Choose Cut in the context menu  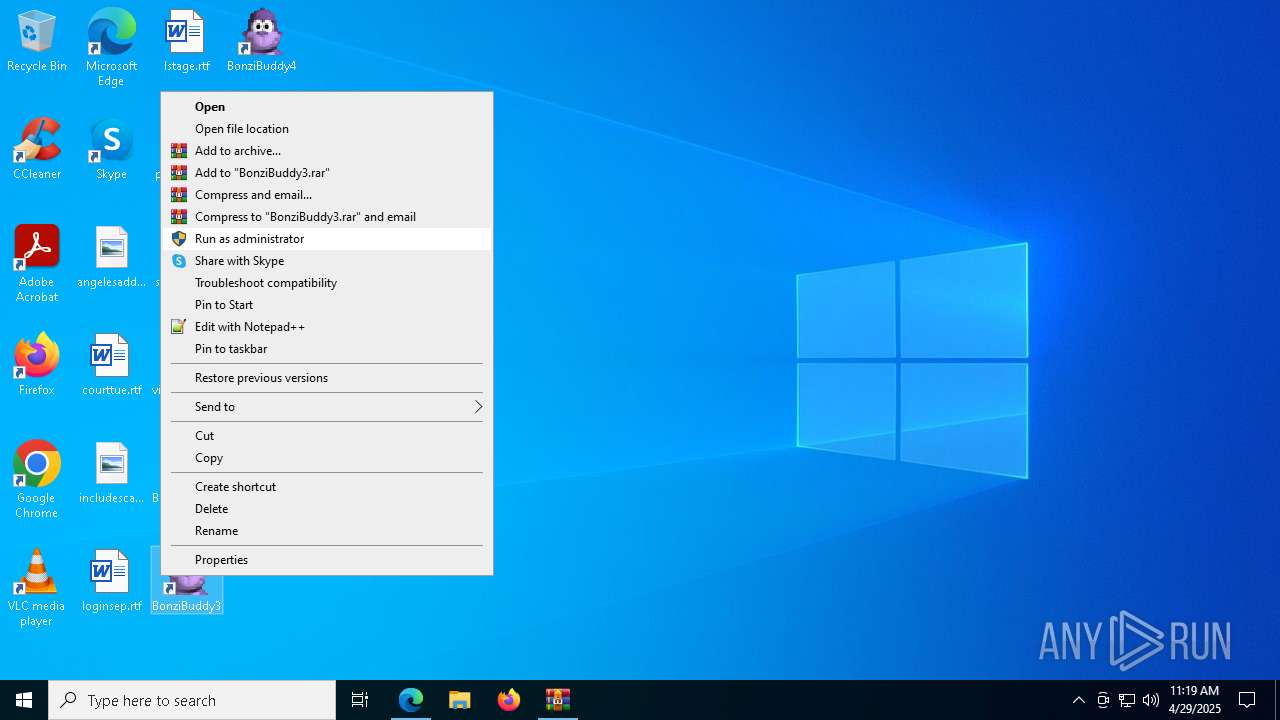[327, 436]
